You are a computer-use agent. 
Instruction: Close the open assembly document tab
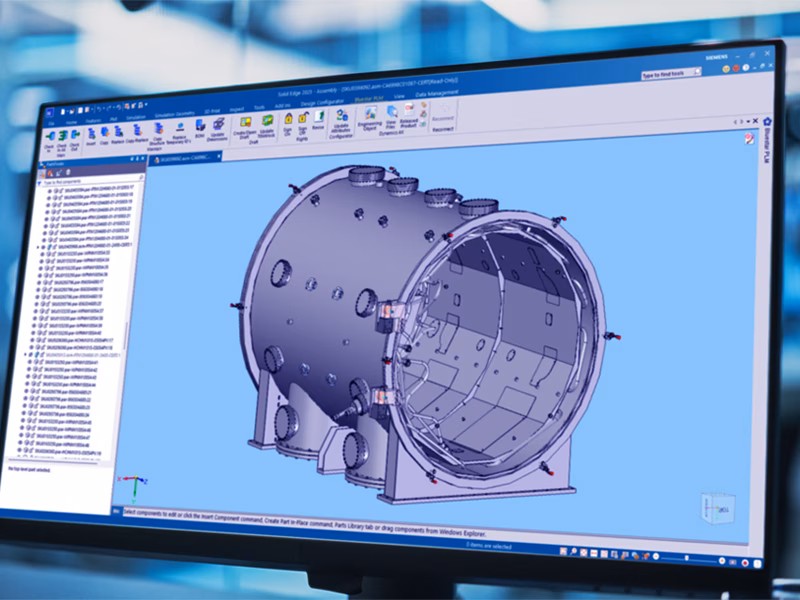coord(219,156)
